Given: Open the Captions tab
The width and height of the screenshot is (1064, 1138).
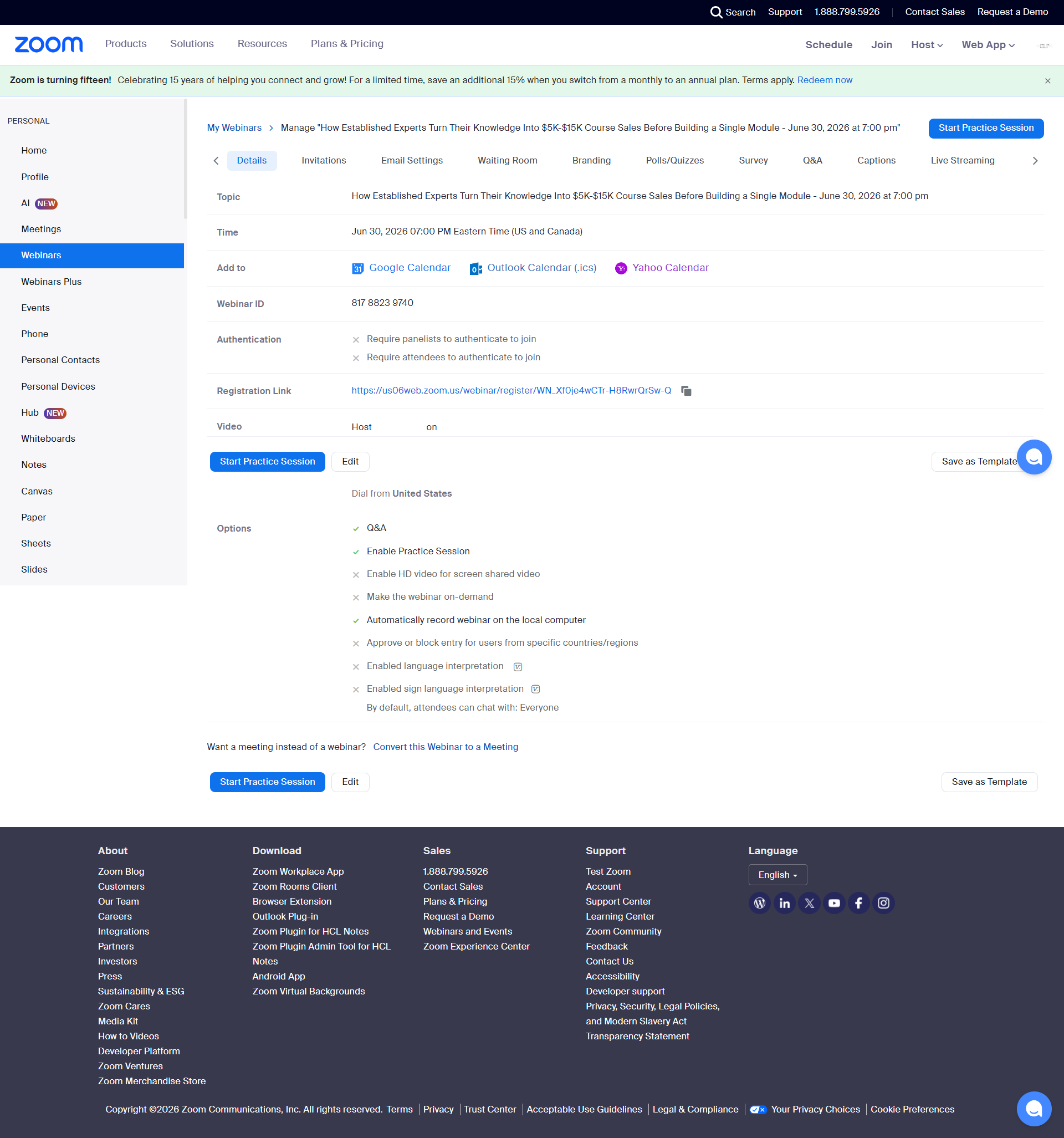Looking at the screenshot, I should tap(876, 160).
